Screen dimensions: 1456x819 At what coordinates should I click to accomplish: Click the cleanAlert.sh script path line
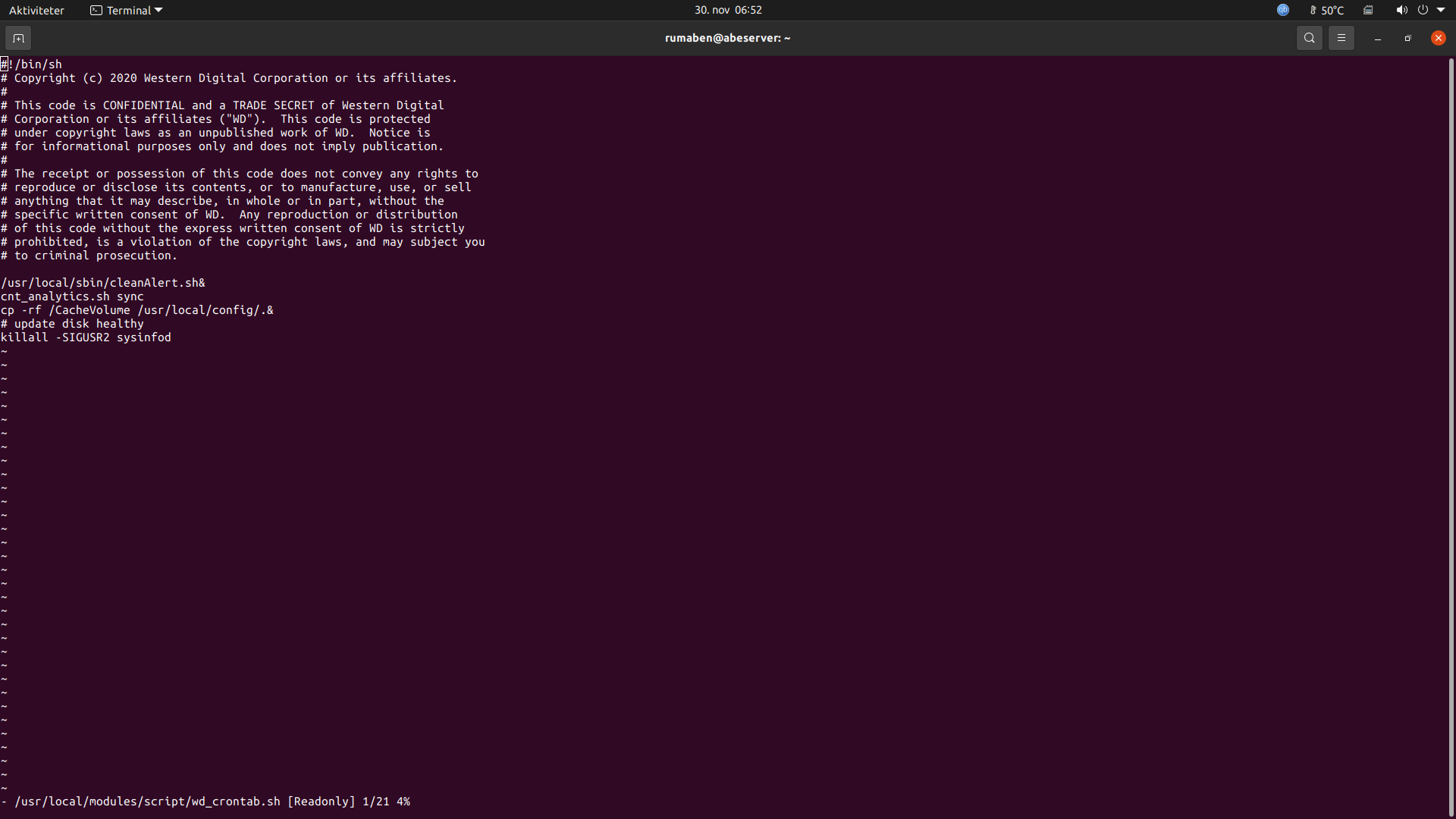point(102,283)
